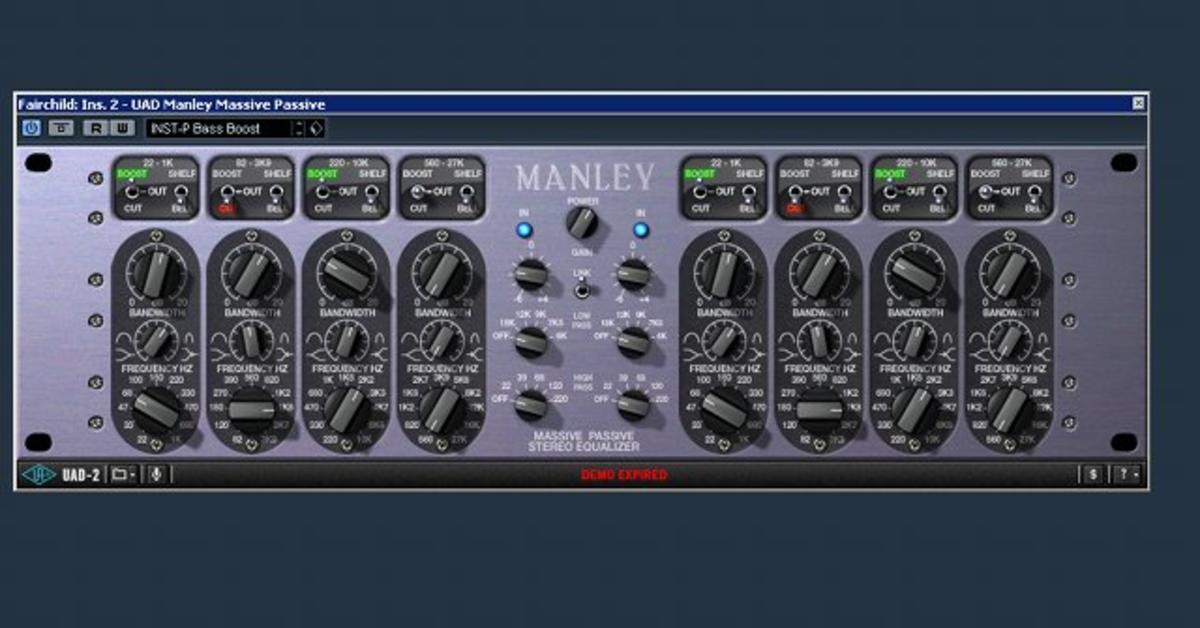Toggle the blue plugin power/bypass button in toolbar

tap(31, 128)
